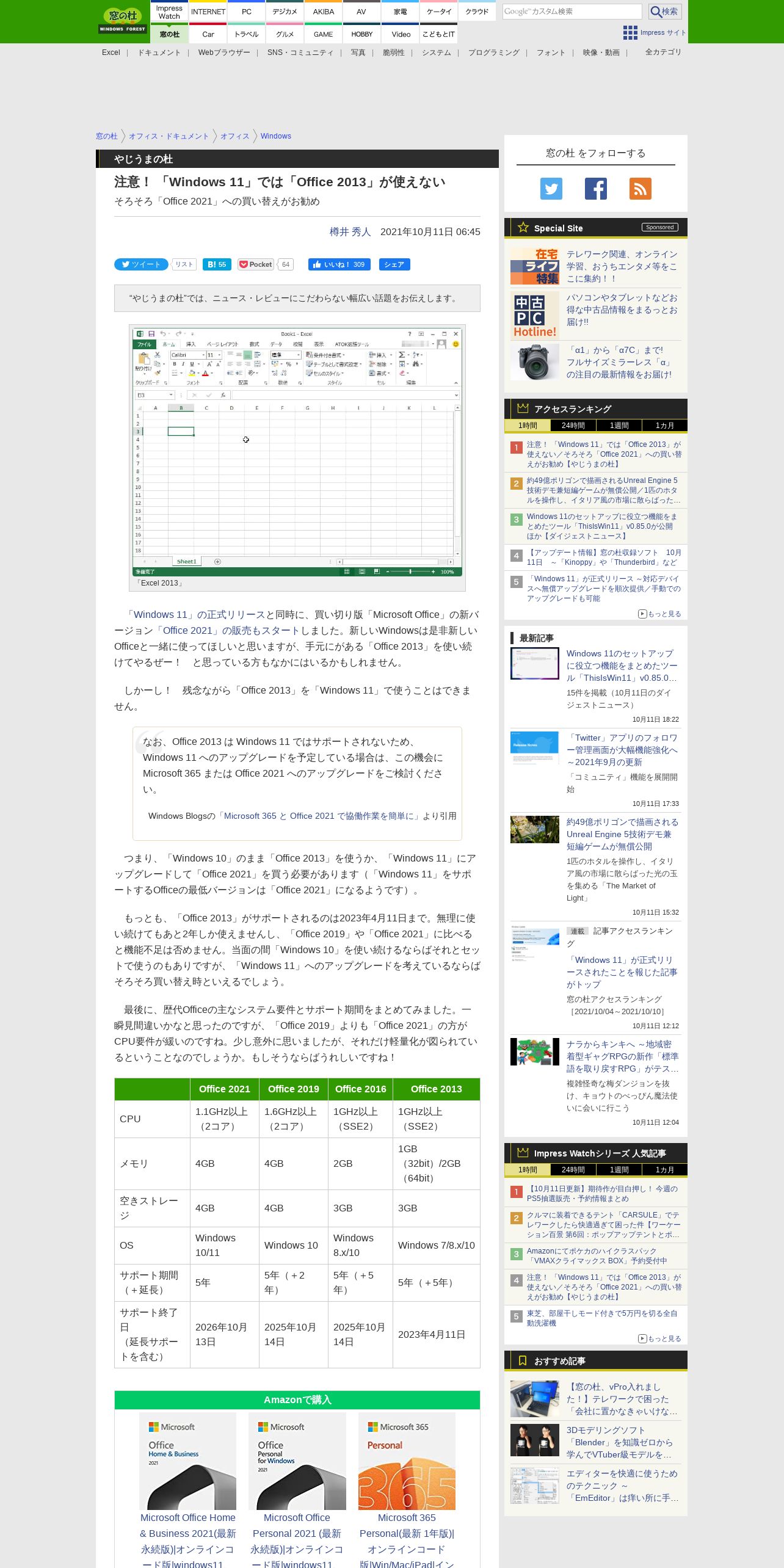Click the 検索 search button
The width and height of the screenshot is (784, 1568).
tap(665, 12)
